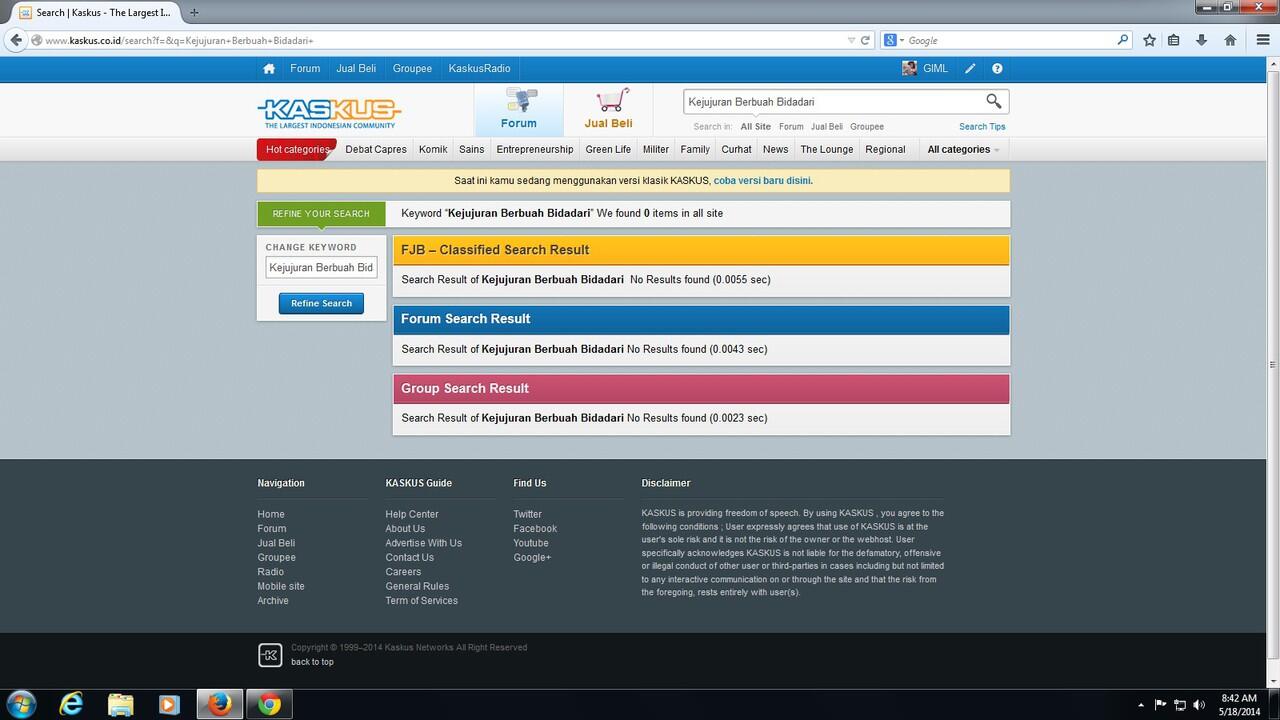The width and height of the screenshot is (1280, 720).
Task: Open the Twitter footer link
Action: click(527, 514)
